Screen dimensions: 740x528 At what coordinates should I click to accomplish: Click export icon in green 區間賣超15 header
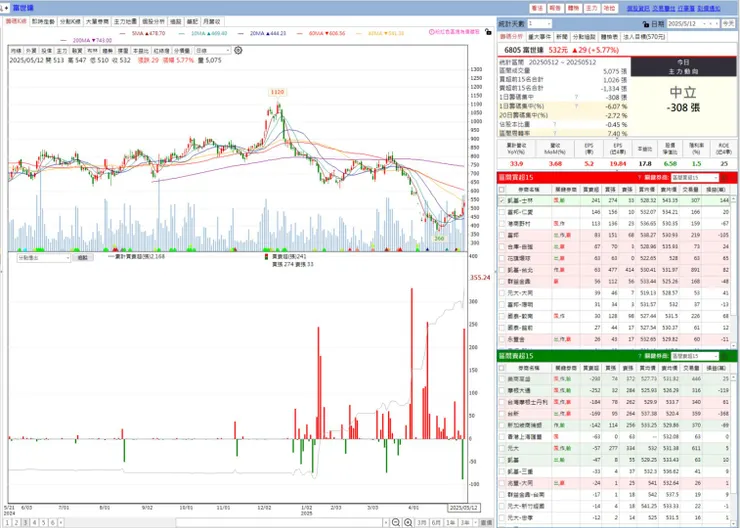click(724, 356)
